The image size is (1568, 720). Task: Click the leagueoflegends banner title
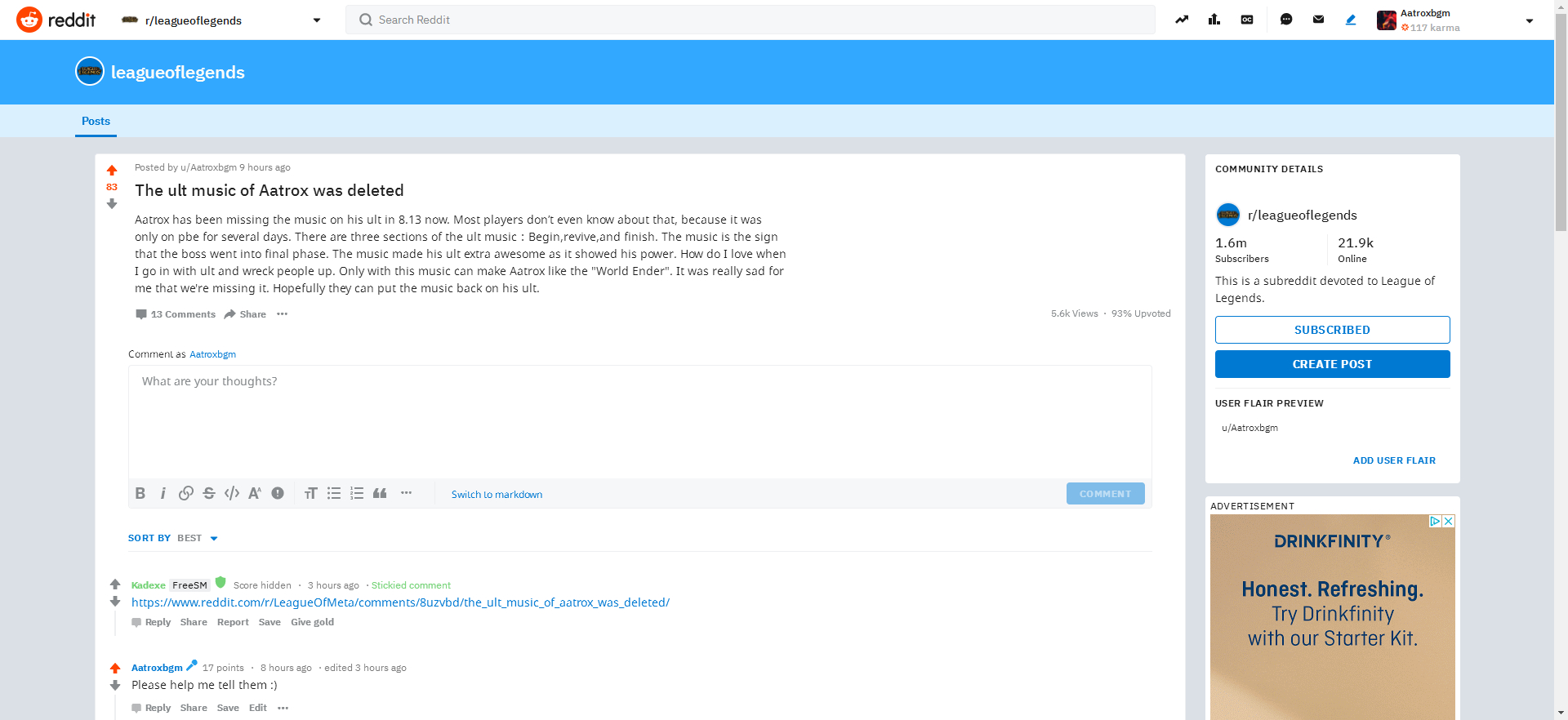[x=177, y=72]
